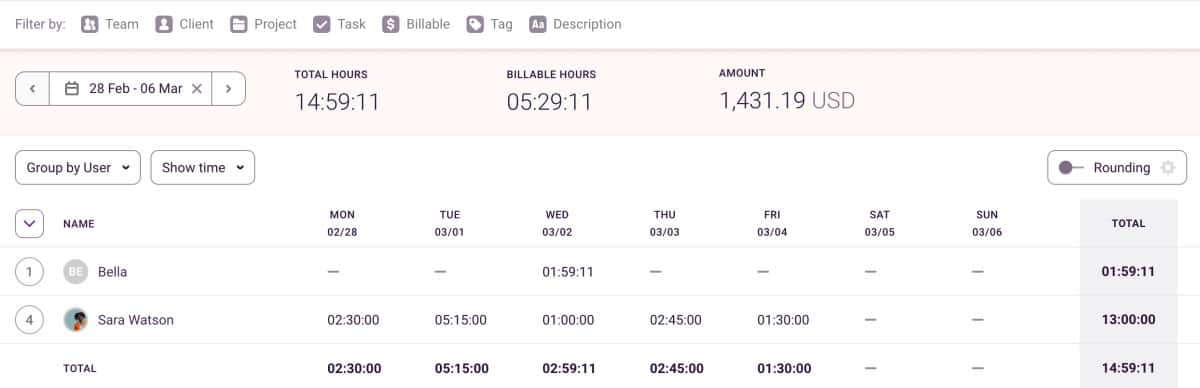Click the Client filter icon
Viewport: 1200px width, 388px height.
(x=164, y=24)
